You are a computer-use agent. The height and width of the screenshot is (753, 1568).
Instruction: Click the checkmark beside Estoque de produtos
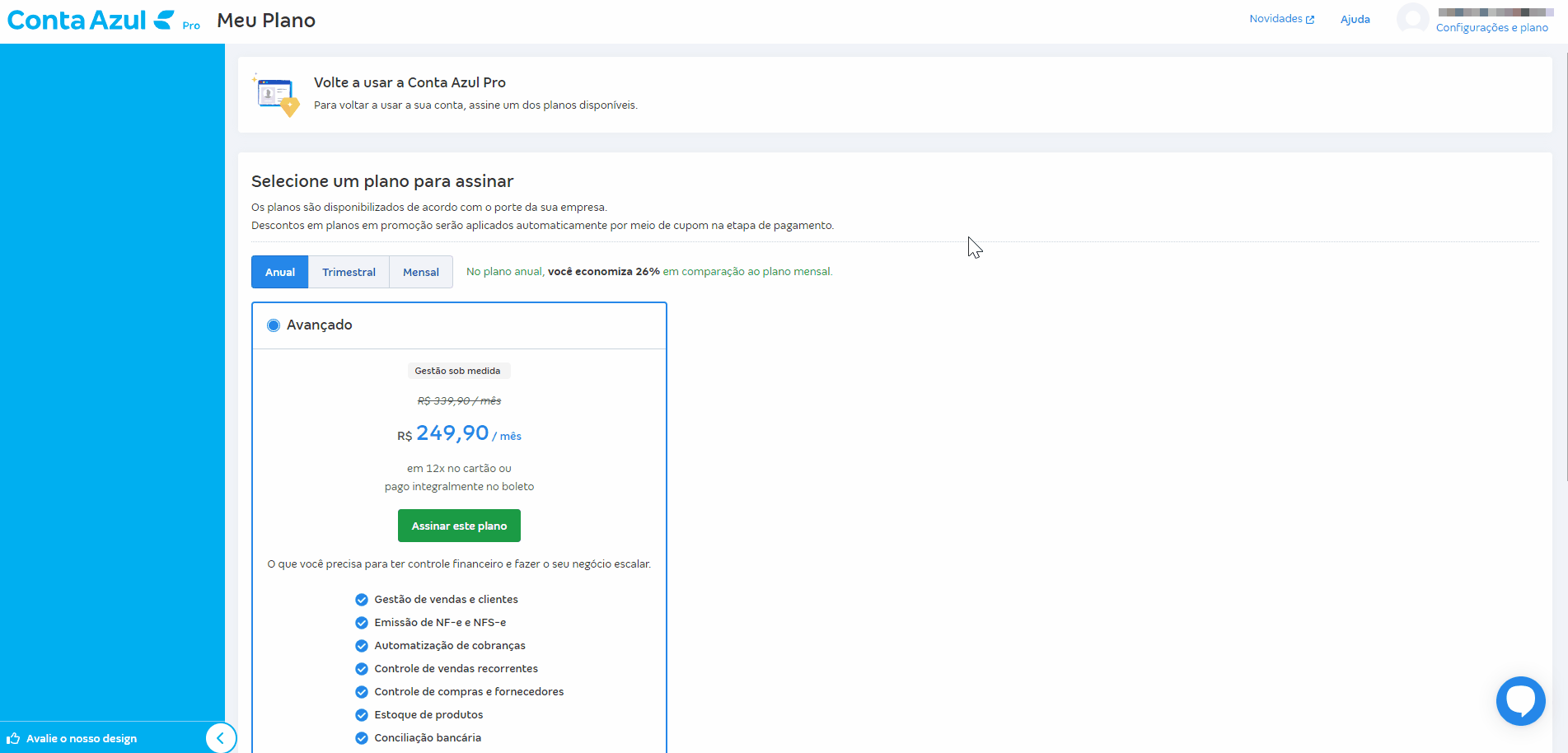click(x=361, y=715)
